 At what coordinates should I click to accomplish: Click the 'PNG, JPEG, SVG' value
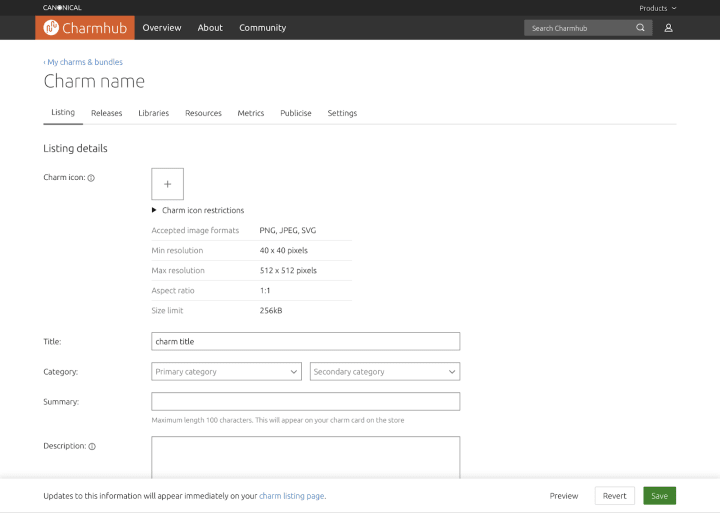point(288,231)
